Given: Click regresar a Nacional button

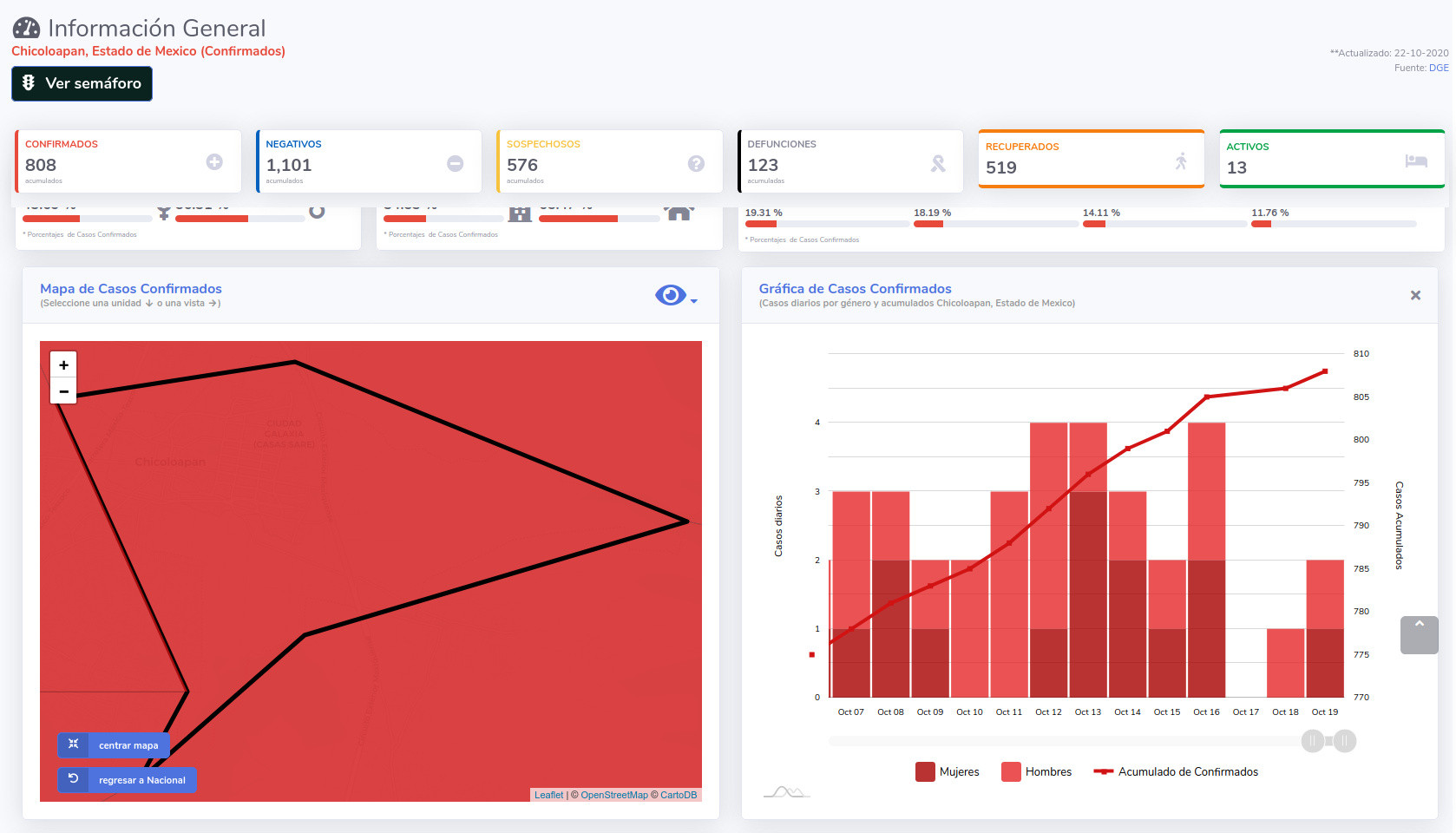Looking at the screenshot, I should click(128, 779).
